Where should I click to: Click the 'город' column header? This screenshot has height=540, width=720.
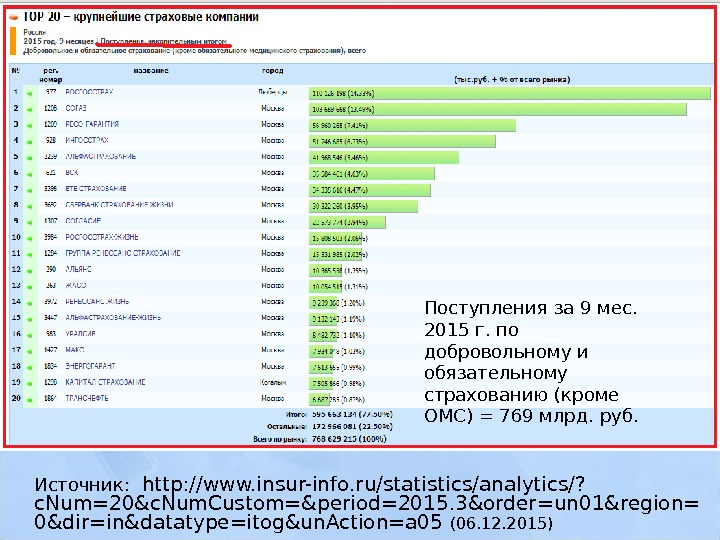(272, 71)
